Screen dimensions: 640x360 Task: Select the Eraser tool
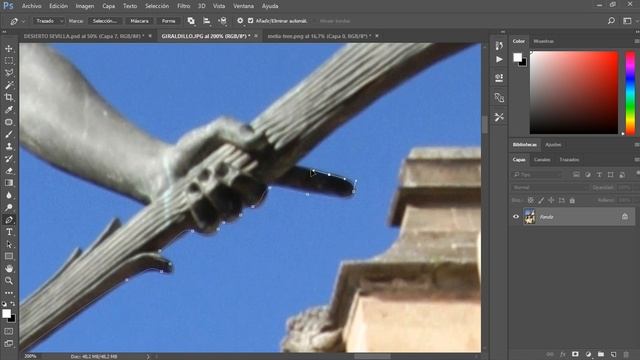pos(9,171)
